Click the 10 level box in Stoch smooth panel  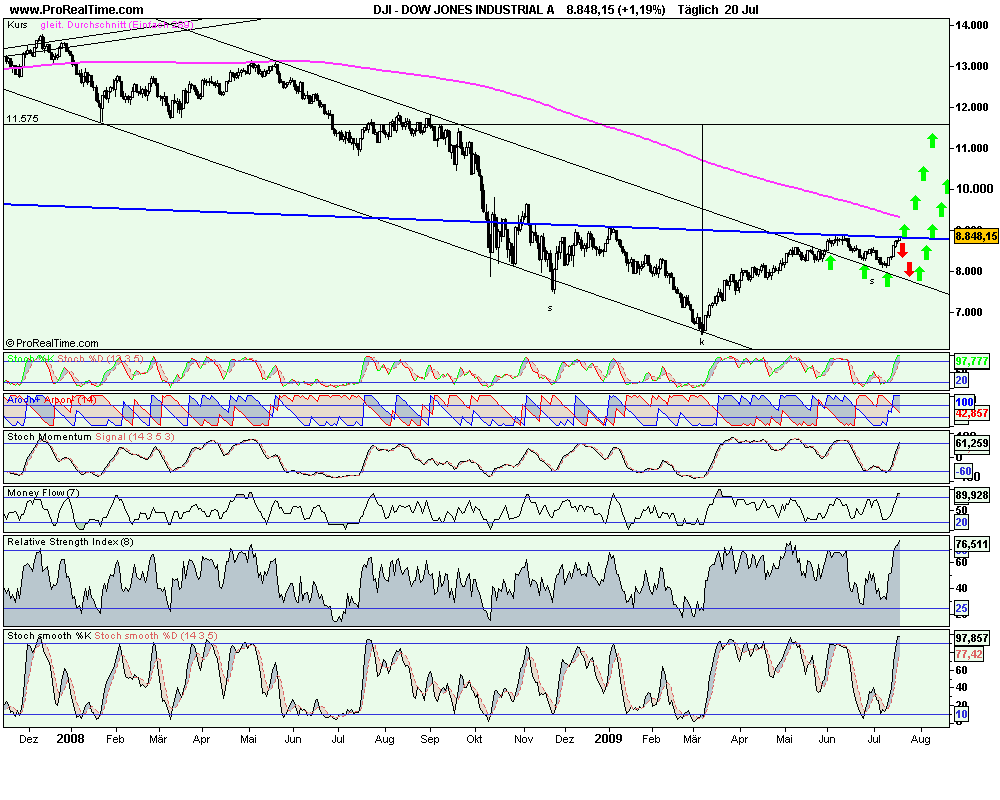tap(962, 715)
